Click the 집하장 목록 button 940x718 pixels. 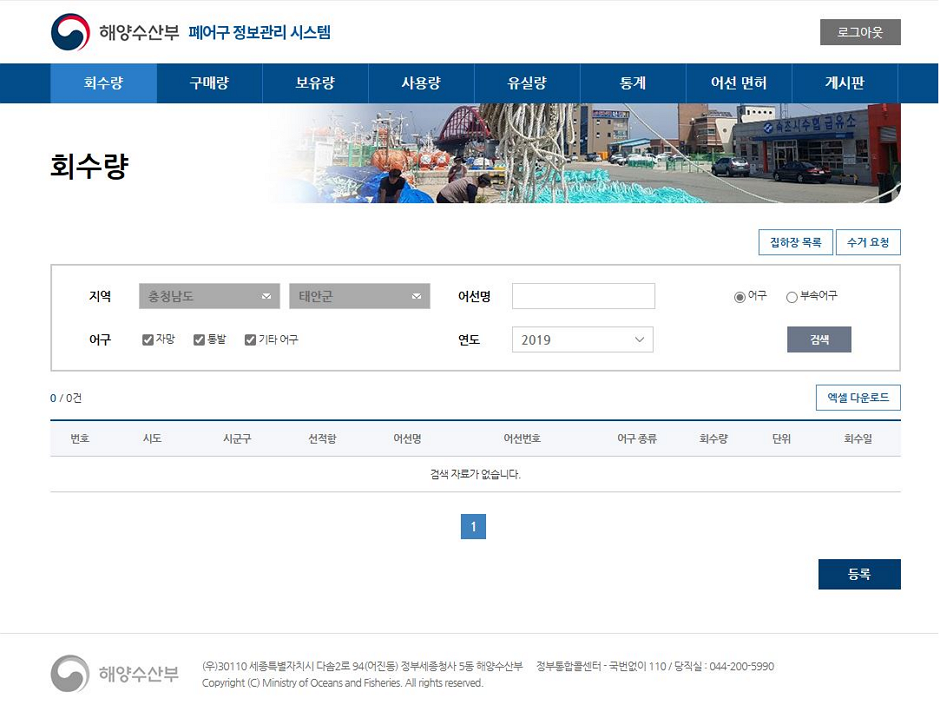[x=796, y=242]
